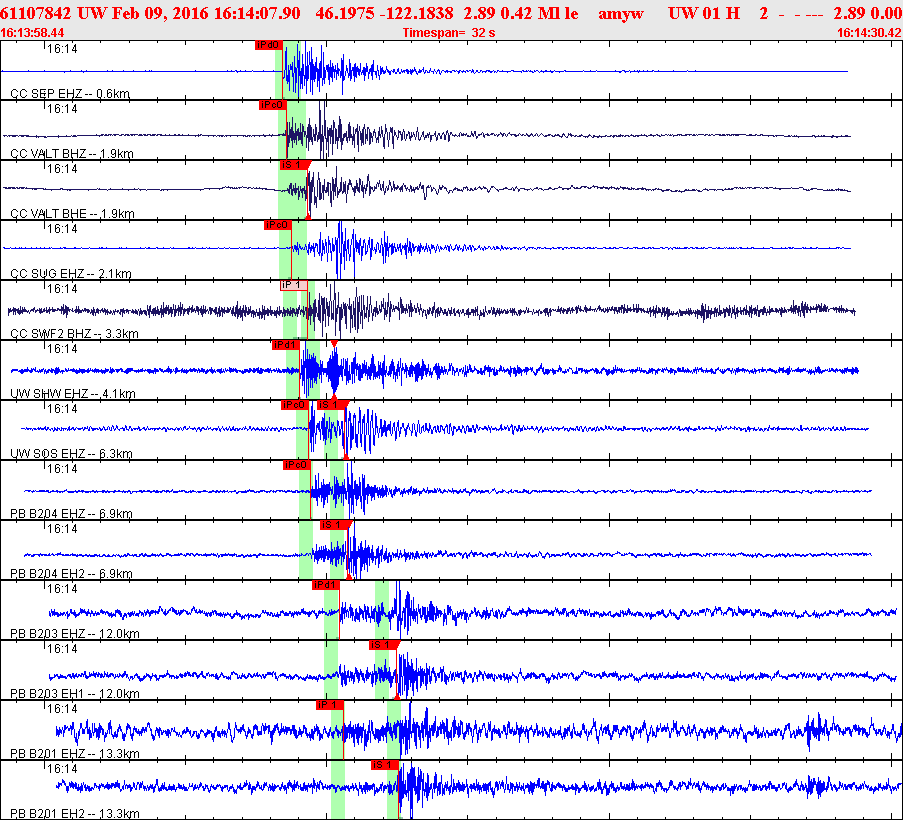Click the CC VALT BHZ -- 1.9km label
Screen dimensions: 903x820
tap(72, 153)
